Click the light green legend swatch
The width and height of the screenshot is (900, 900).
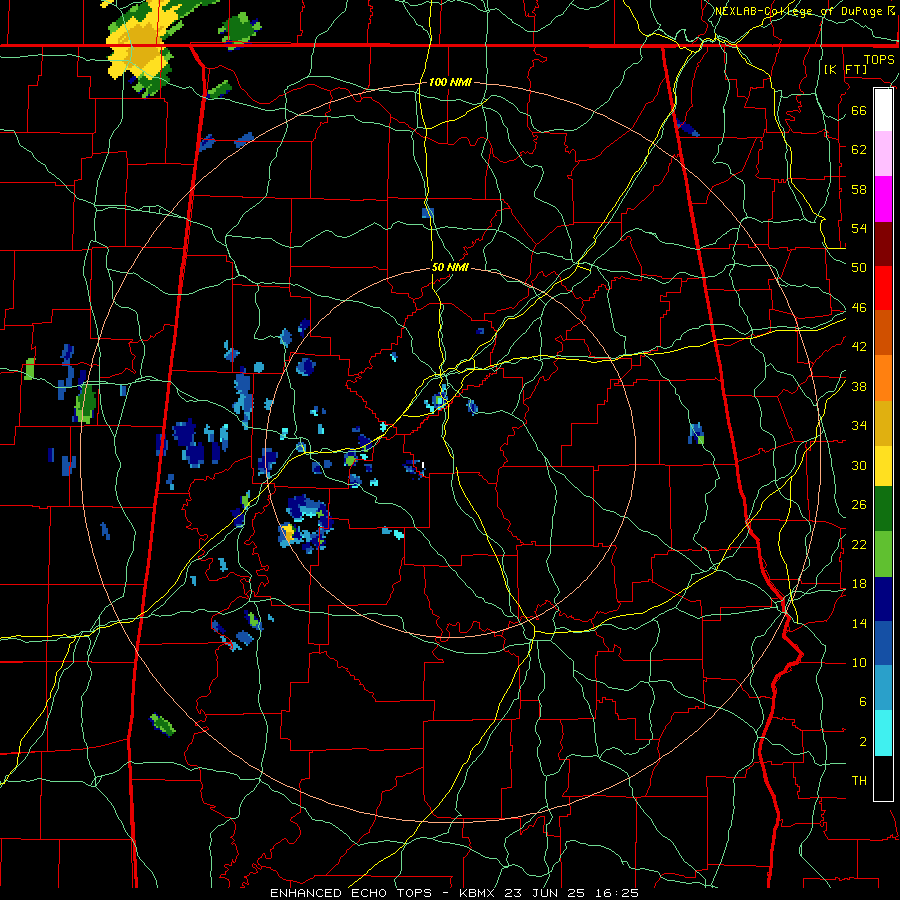(x=883, y=554)
